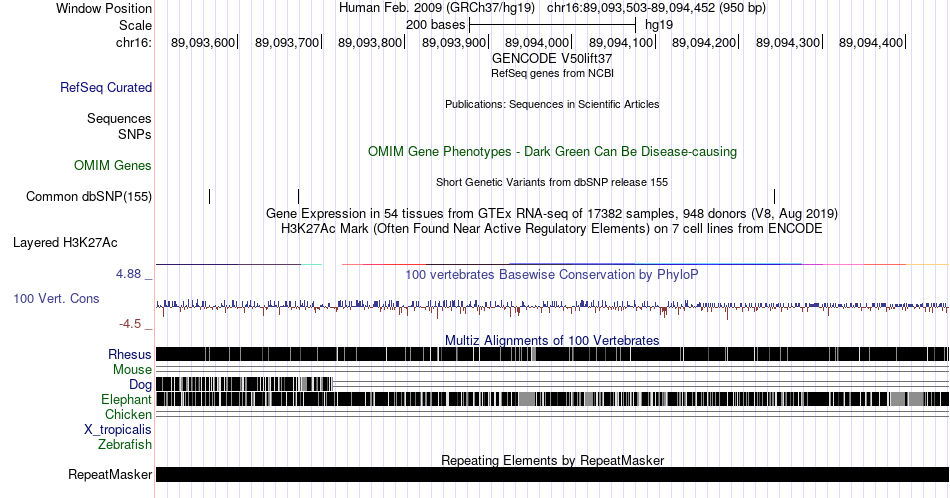
Task: Click the SNPs track label
Action: 135,134
